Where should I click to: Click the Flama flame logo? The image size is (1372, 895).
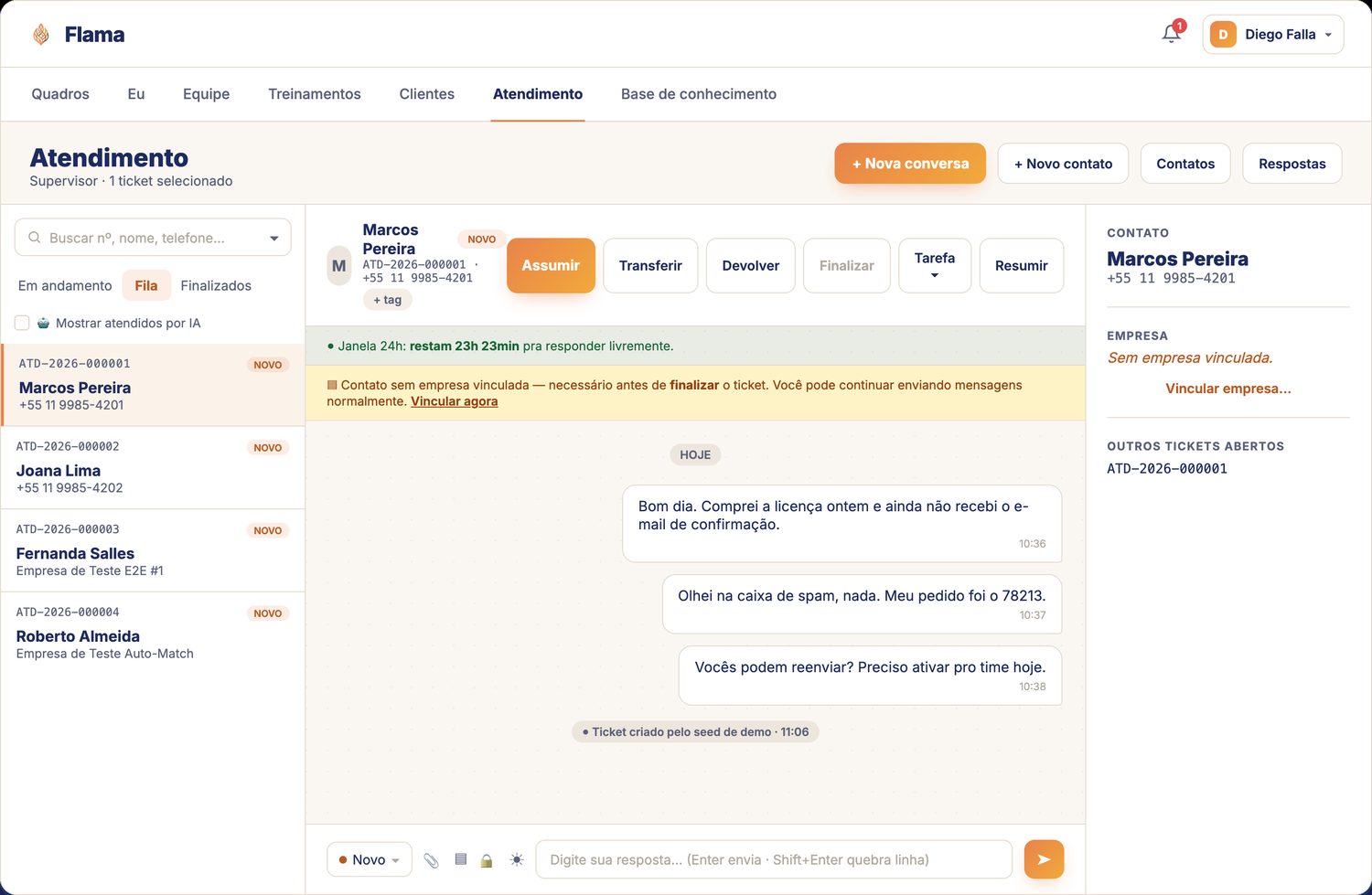point(41,35)
